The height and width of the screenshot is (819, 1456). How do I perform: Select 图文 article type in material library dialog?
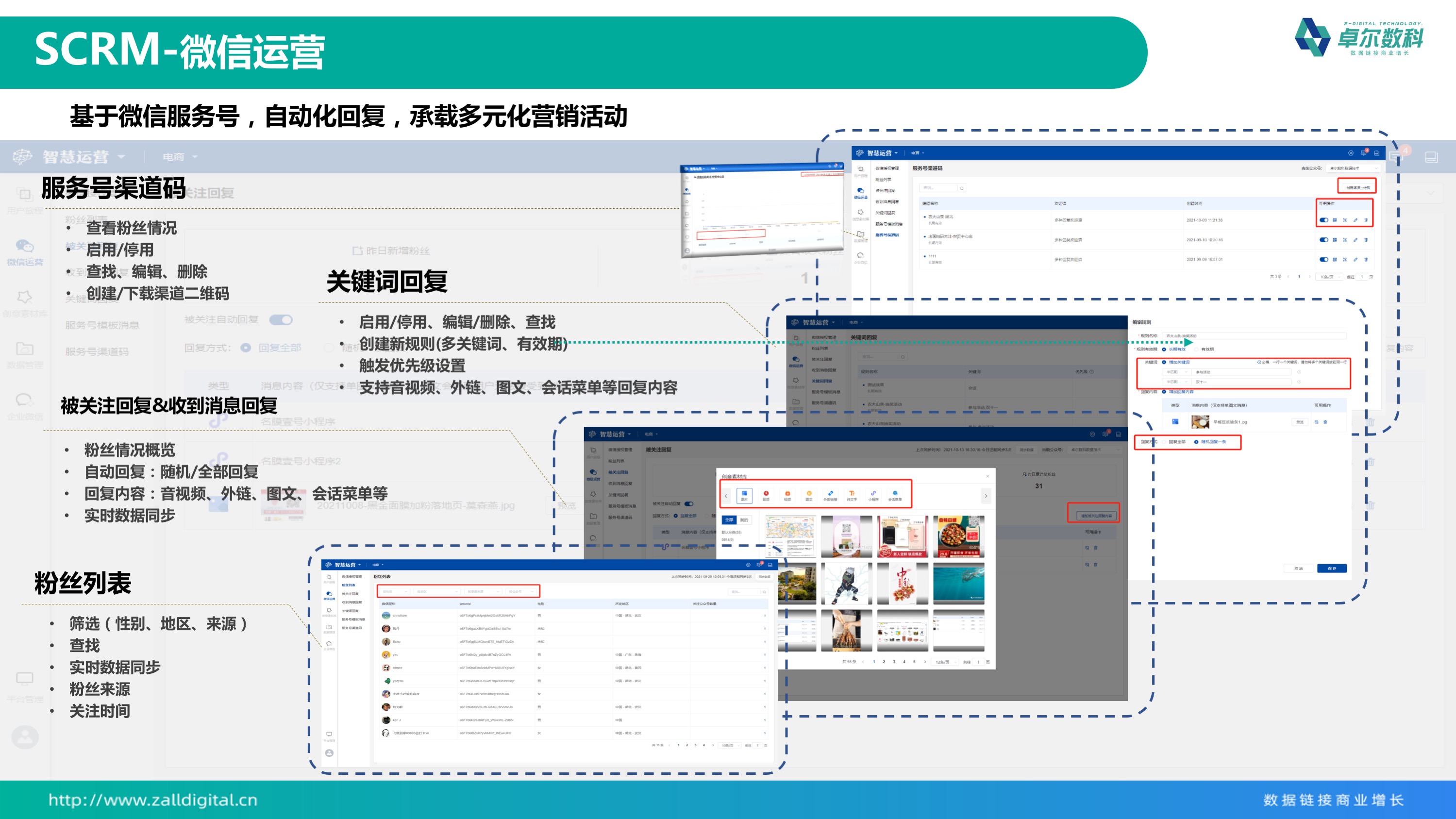click(x=809, y=495)
